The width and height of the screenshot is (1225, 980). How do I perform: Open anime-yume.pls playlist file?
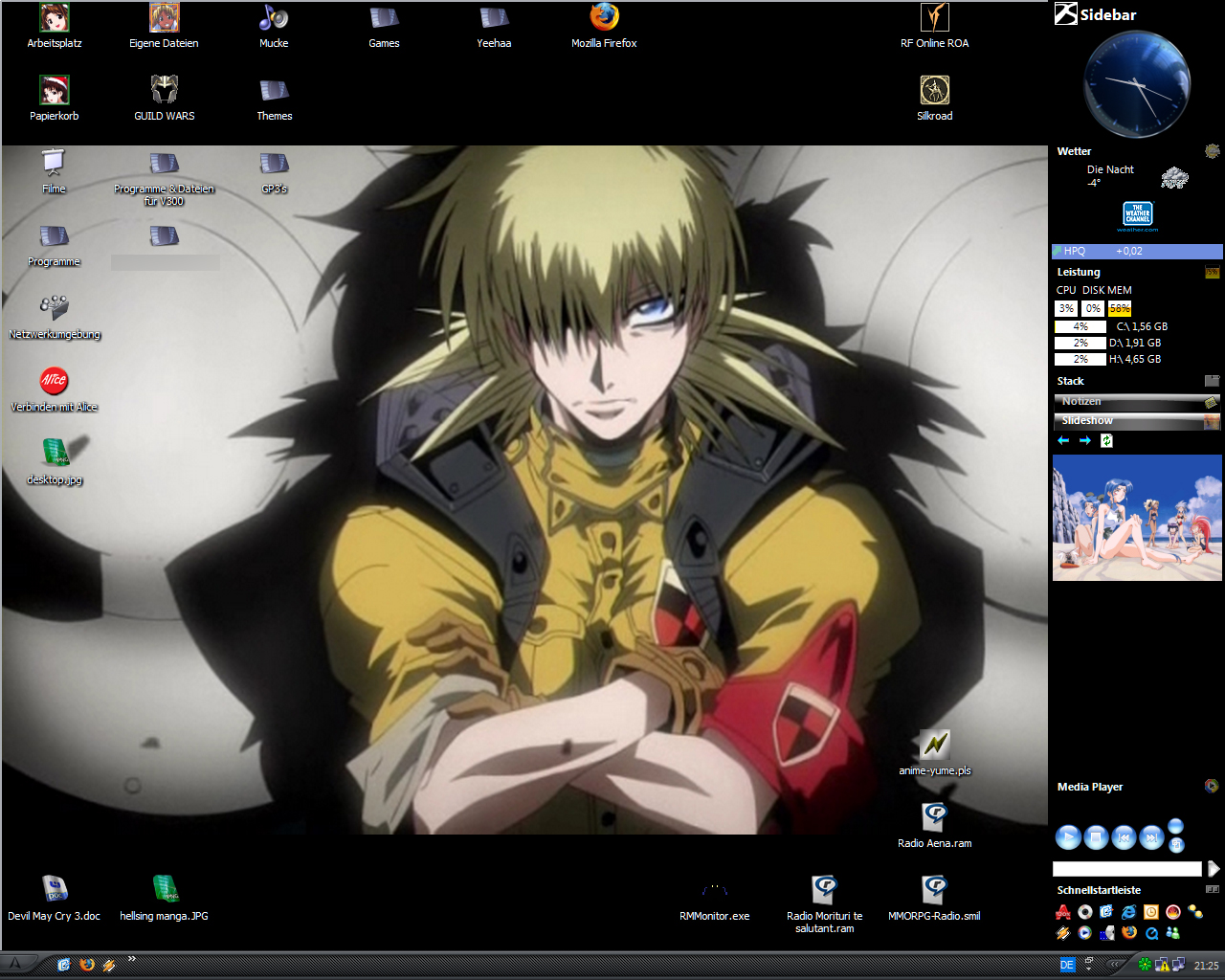[935, 752]
